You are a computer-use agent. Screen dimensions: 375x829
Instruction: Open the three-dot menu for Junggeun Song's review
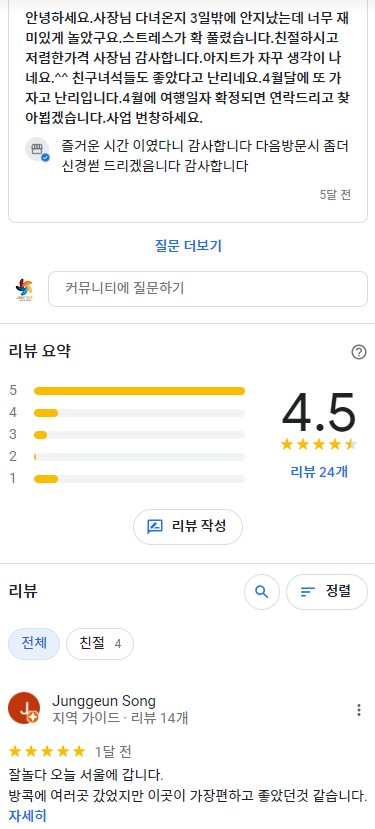(x=359, y=710)
